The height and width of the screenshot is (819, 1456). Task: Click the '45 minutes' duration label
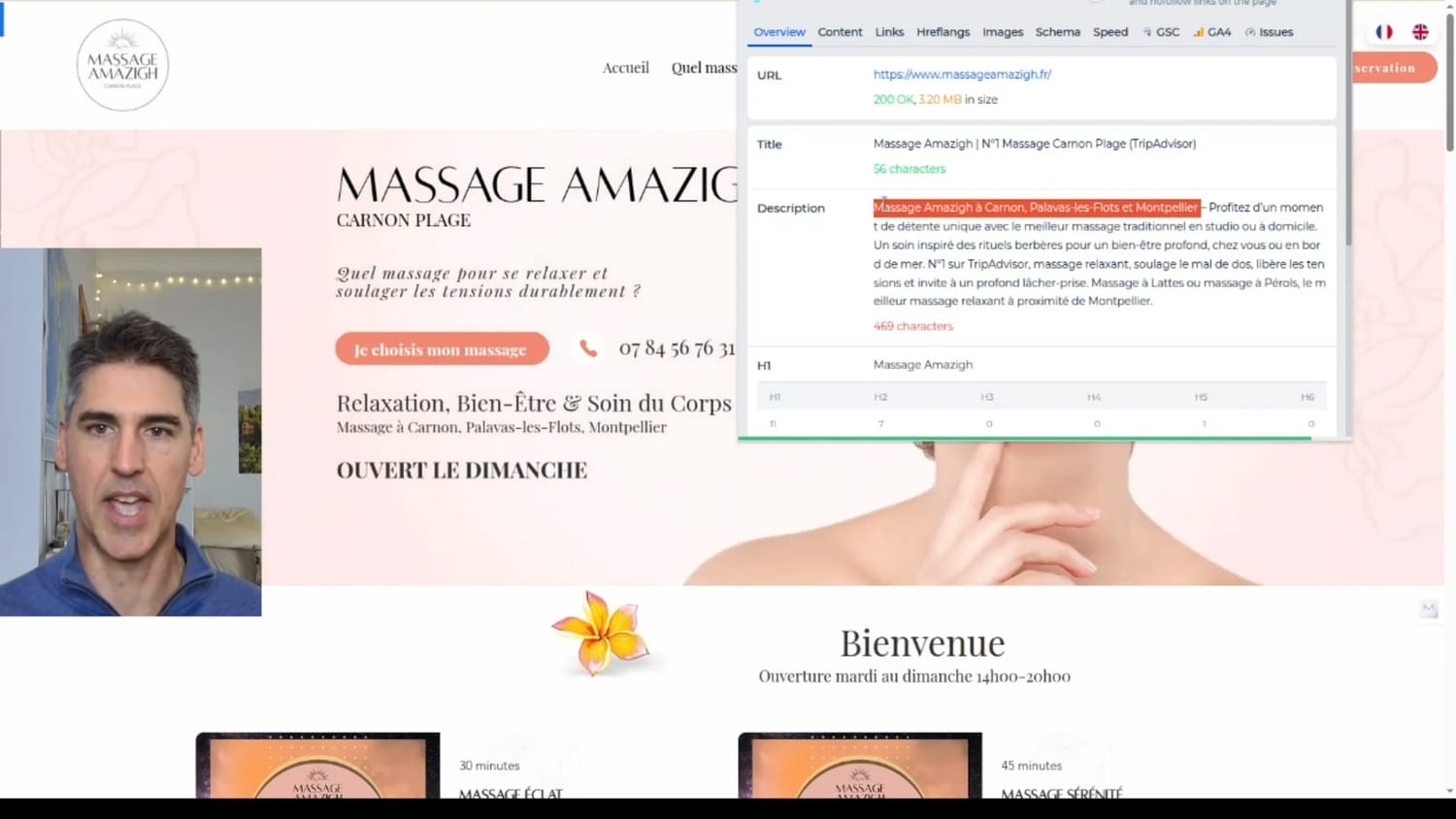tap(1031, 766)
